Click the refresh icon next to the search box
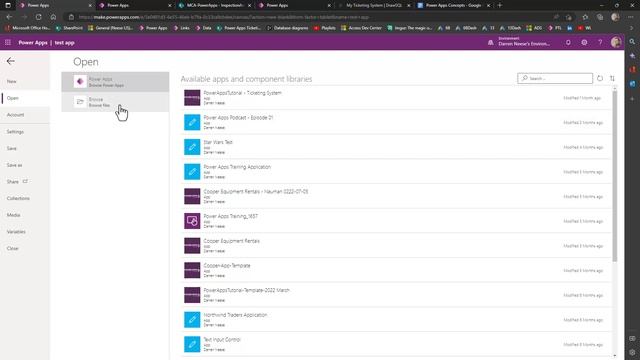 [x=600, y=78]
